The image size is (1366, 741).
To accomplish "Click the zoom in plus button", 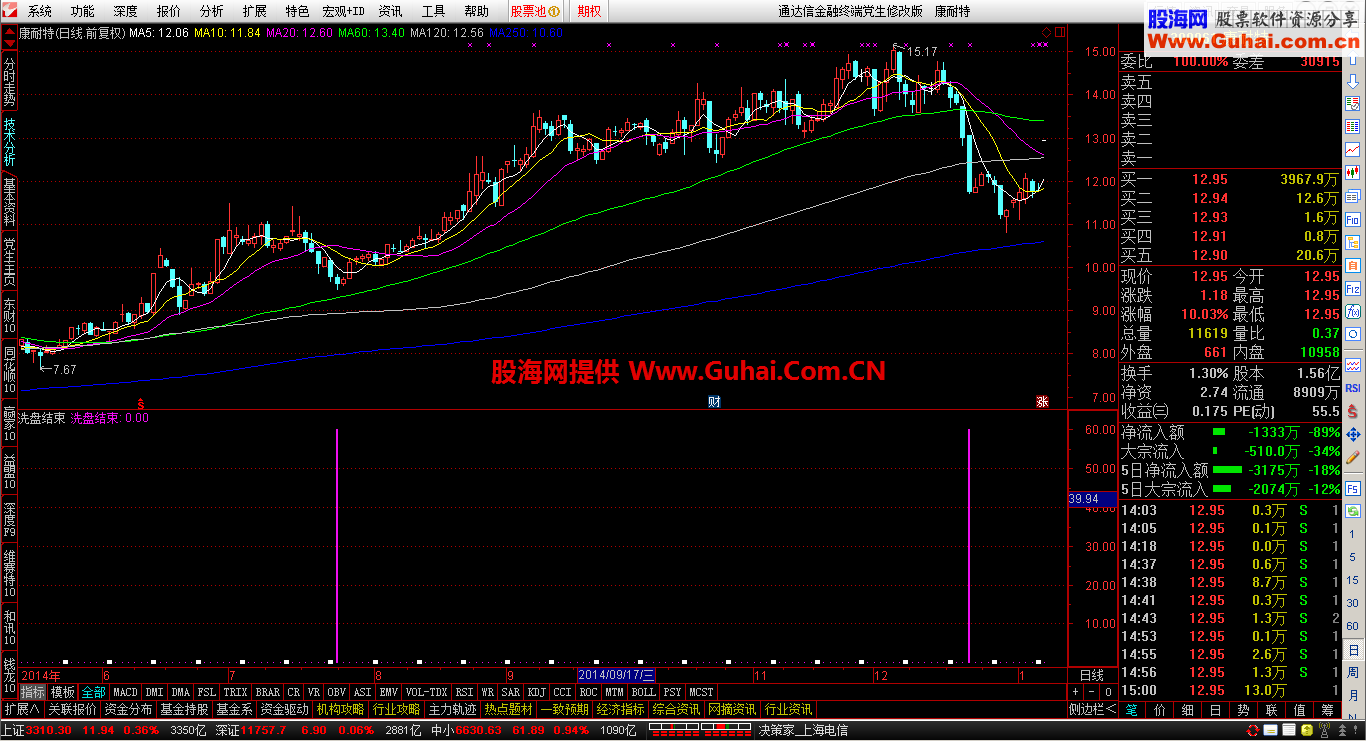I will (x=1076, y=692).
